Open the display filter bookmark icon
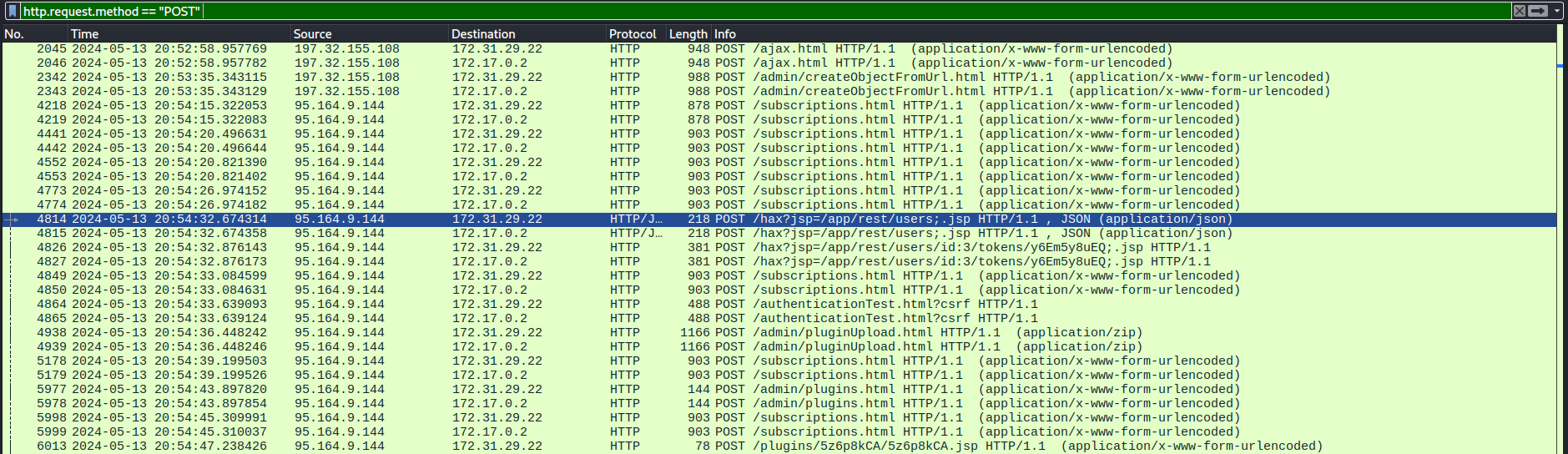The width and height of the screenshot is (1568, 454). (13, 11)
